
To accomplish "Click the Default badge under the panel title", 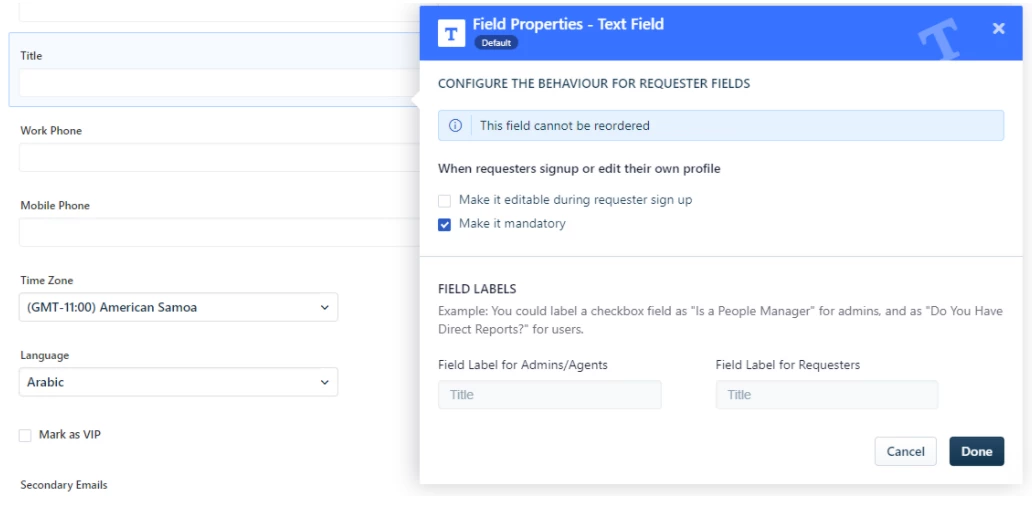I will (496, 43).
